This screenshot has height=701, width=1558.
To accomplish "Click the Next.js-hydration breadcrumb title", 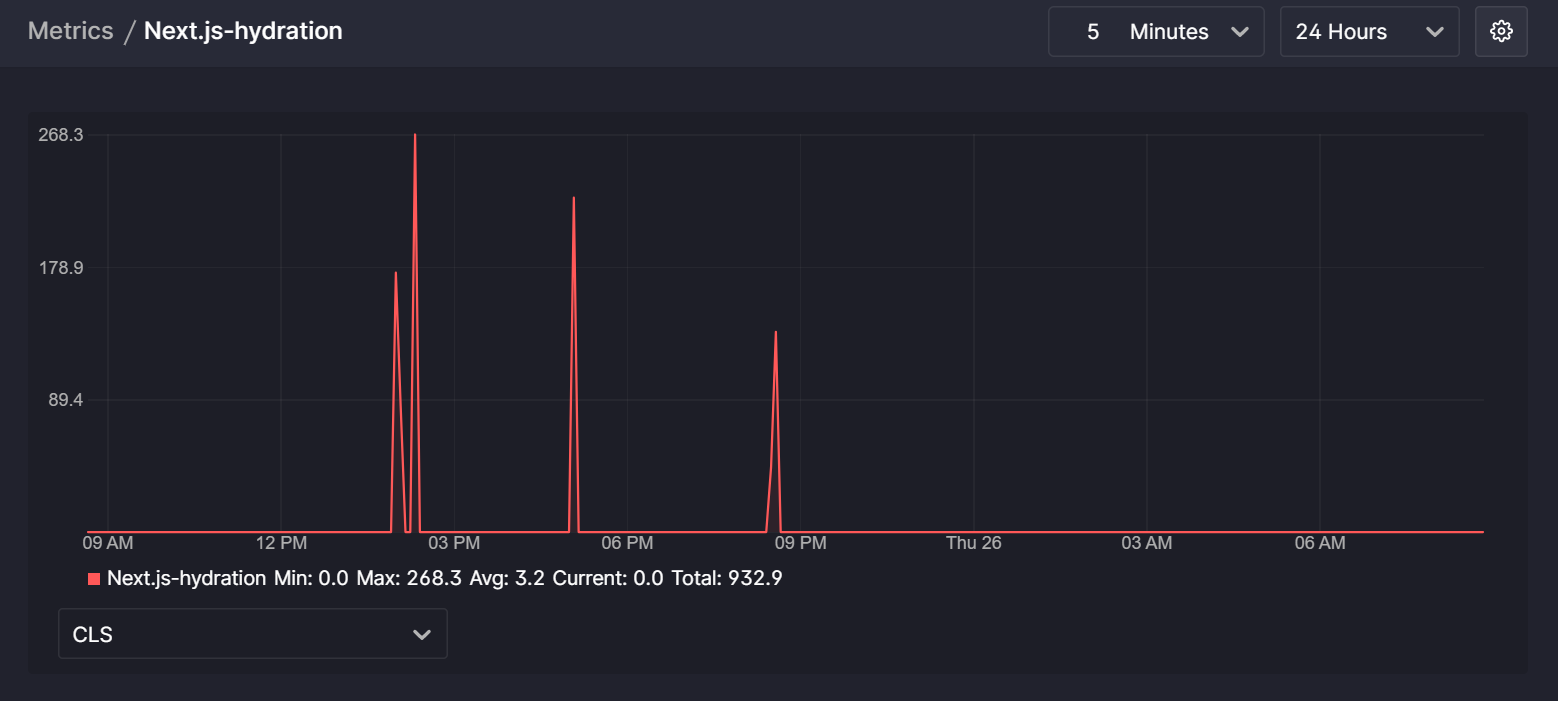I will coord(243,31).
